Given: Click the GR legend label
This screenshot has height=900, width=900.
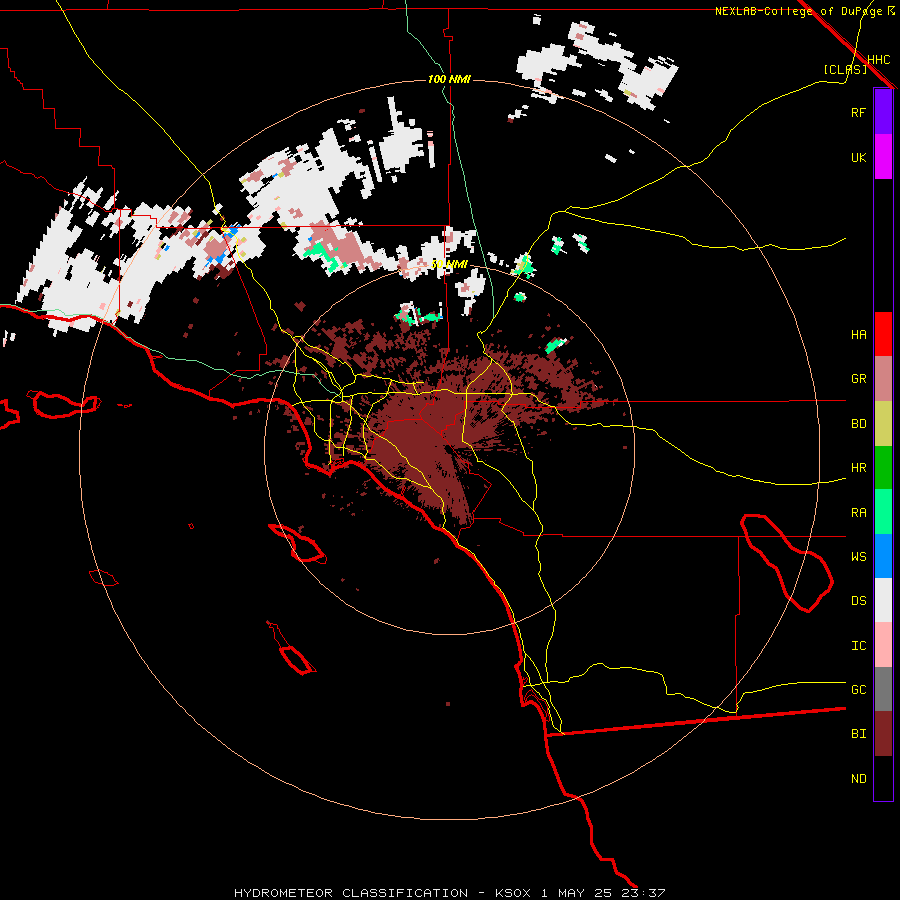Looking at the screenshot, I should [x=858, y=379].
